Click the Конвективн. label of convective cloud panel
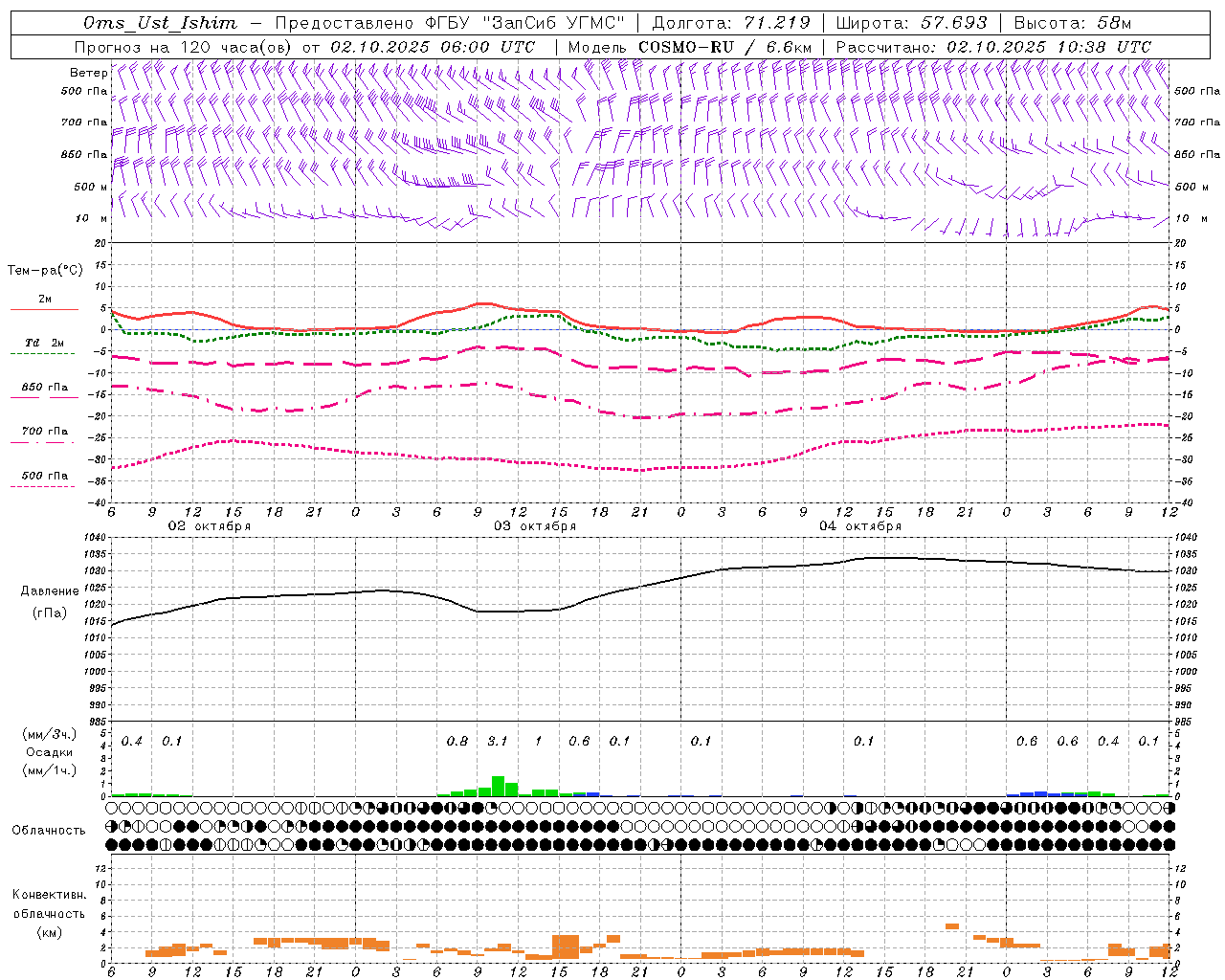Screen dimensions: 1225x980 click(49, 895)
